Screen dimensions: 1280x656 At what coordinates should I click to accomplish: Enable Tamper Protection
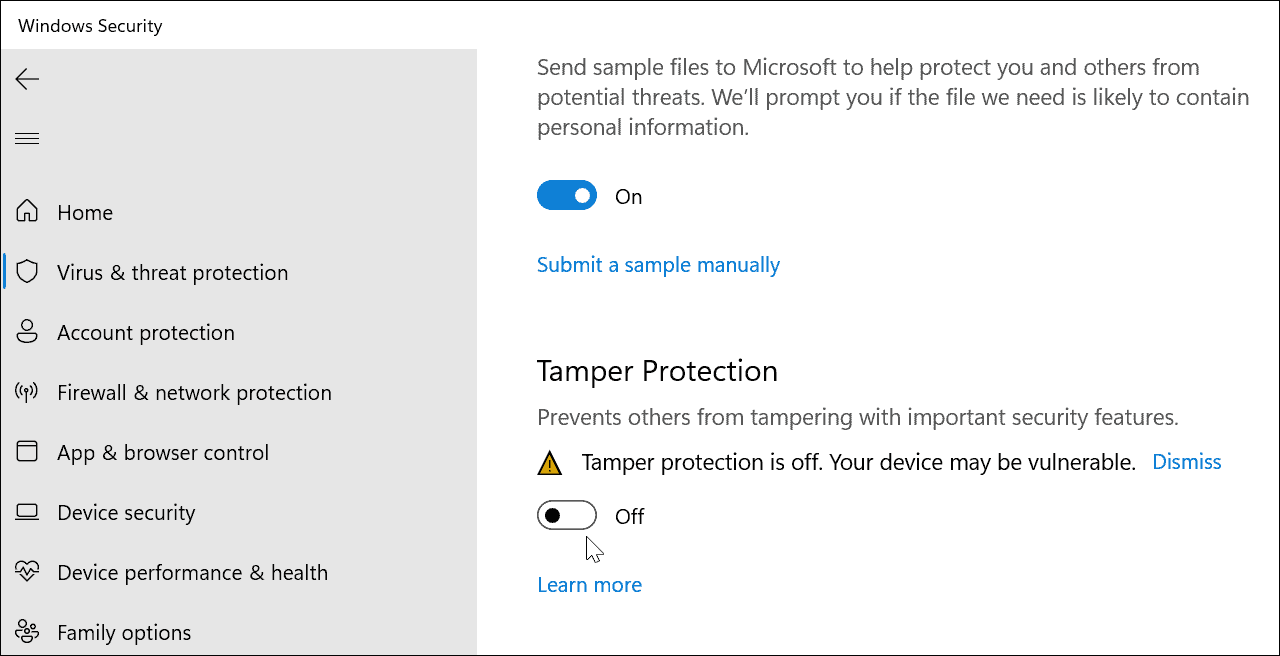pyautogui.click(x=567, y=515)
